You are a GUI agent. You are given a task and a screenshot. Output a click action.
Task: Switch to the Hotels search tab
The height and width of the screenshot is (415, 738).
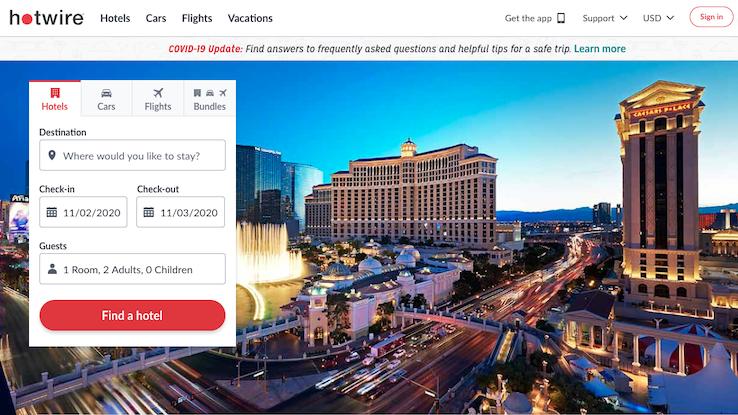tap(55, 99)
